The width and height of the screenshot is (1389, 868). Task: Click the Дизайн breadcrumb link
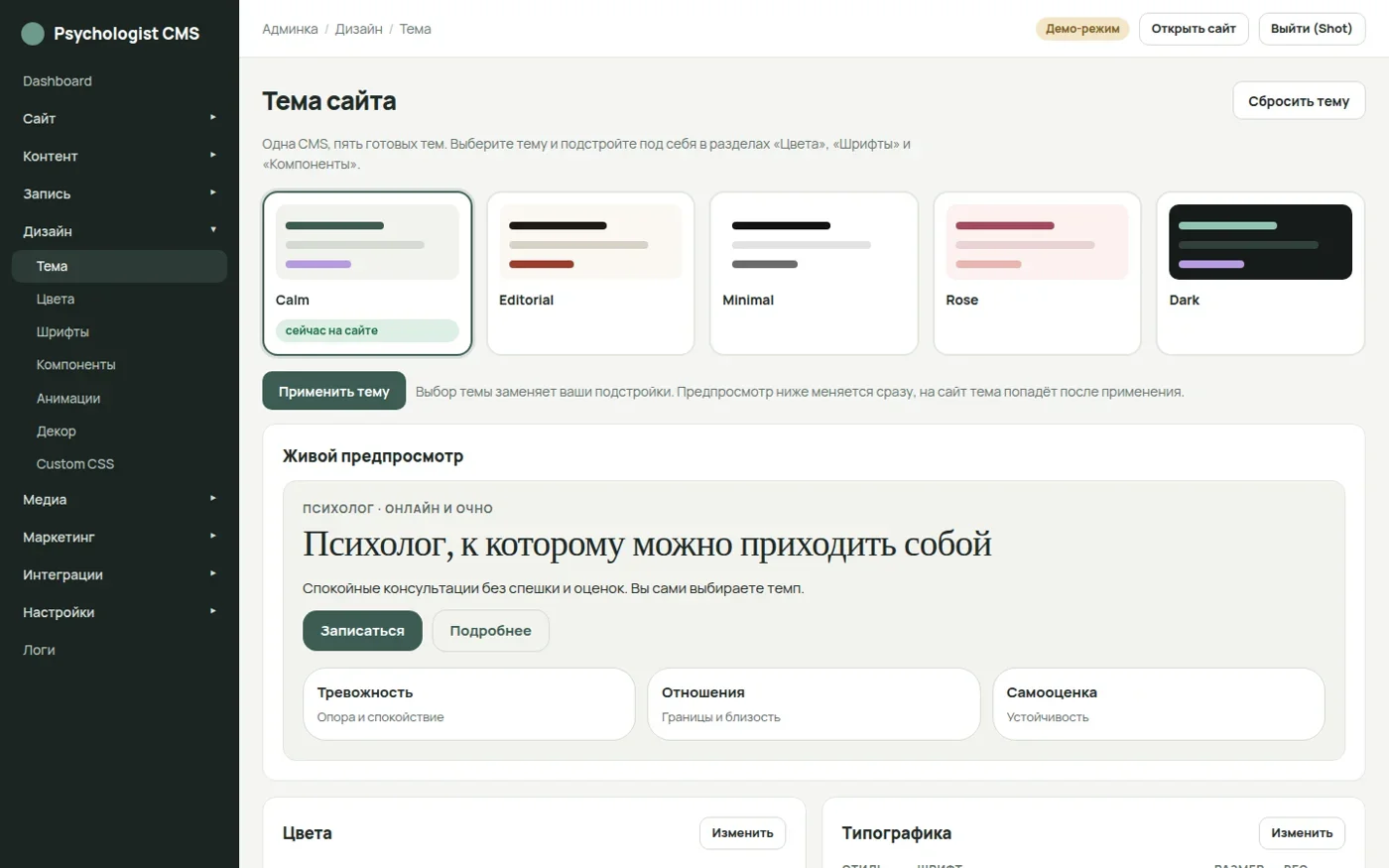358,30
